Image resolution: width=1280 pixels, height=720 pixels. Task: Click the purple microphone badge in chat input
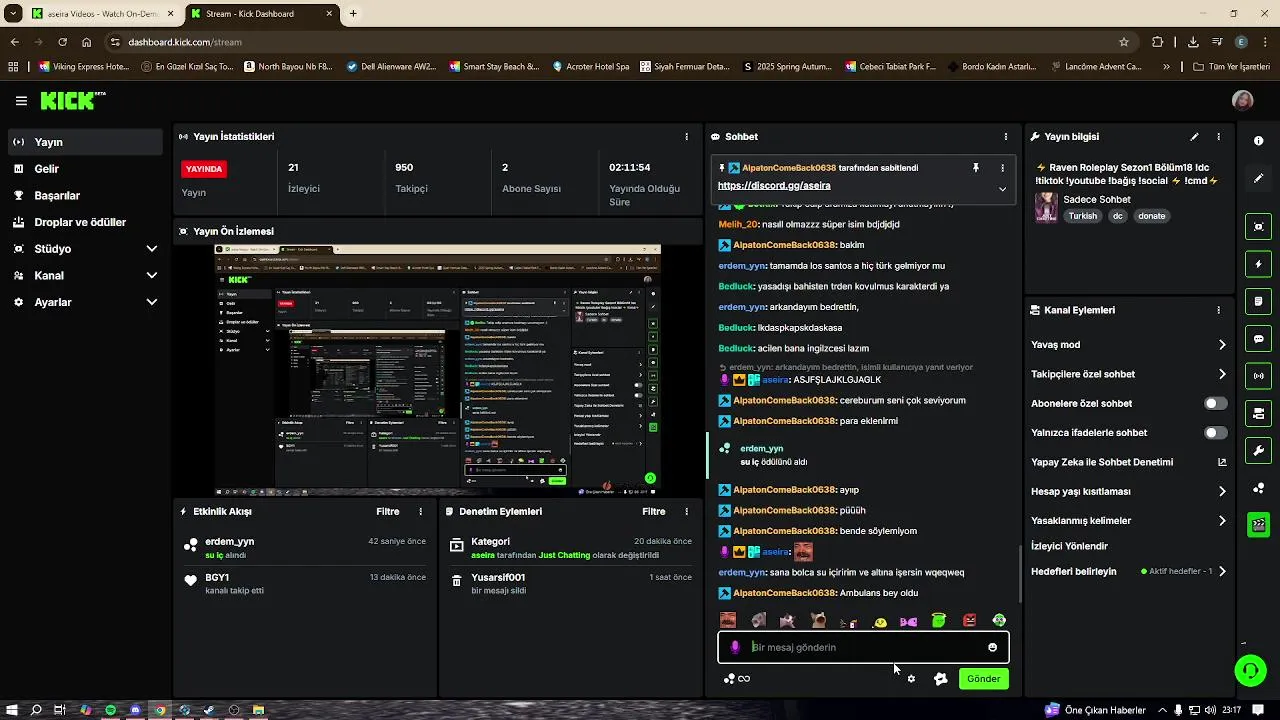[735, 647]
